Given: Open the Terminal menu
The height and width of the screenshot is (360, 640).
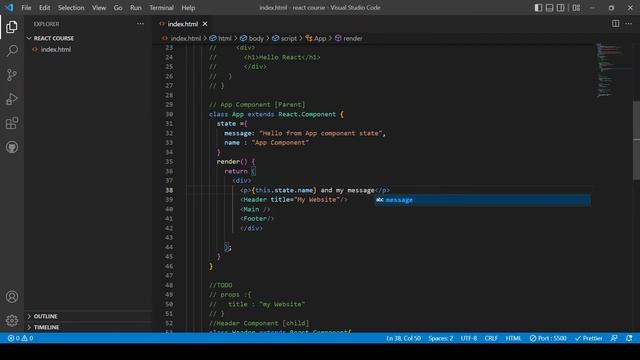Looking at the screenshot, I should [161, 8].
